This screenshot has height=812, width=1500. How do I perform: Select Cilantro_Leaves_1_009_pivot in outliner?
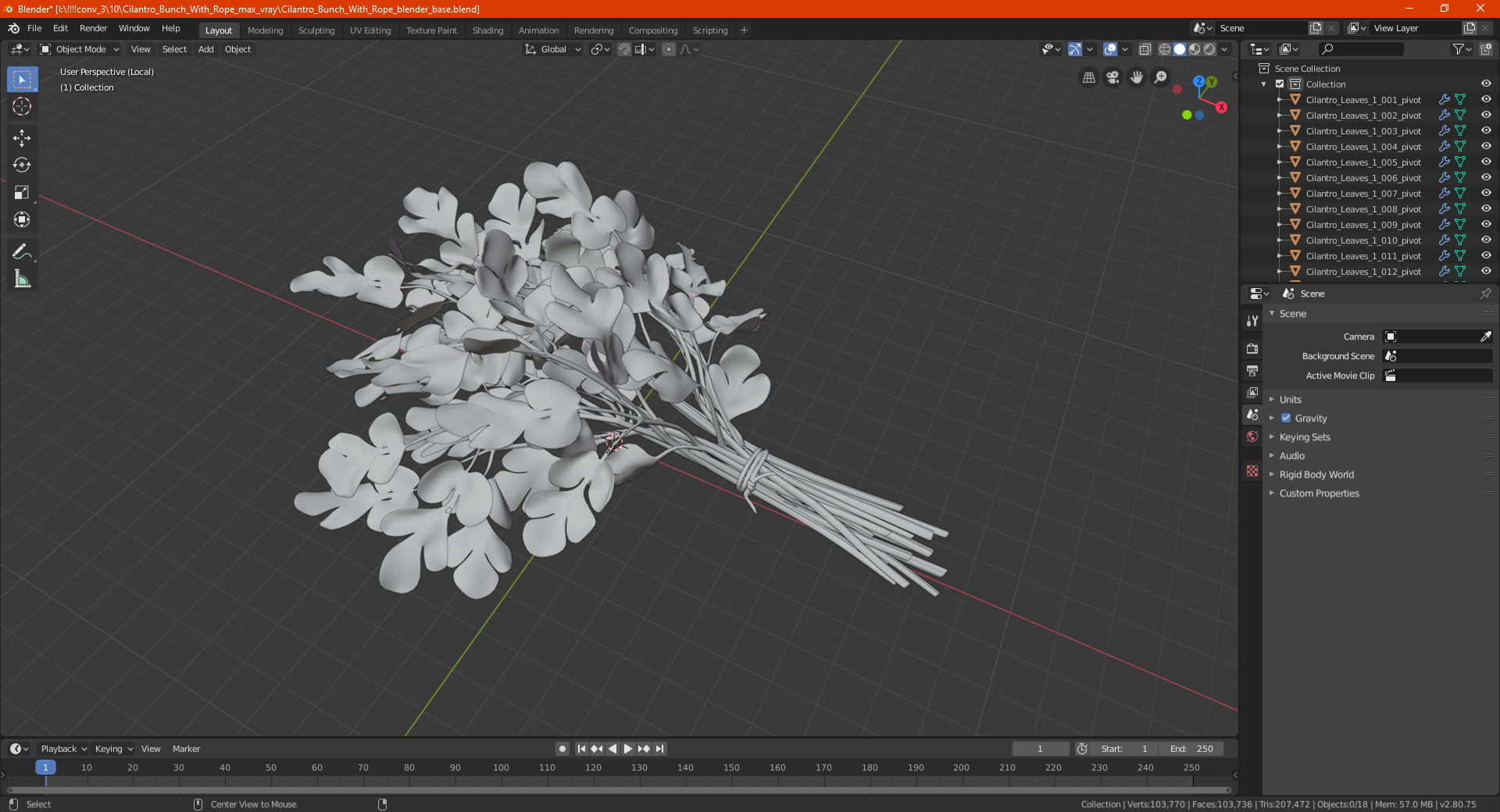tap(1363, 225)
